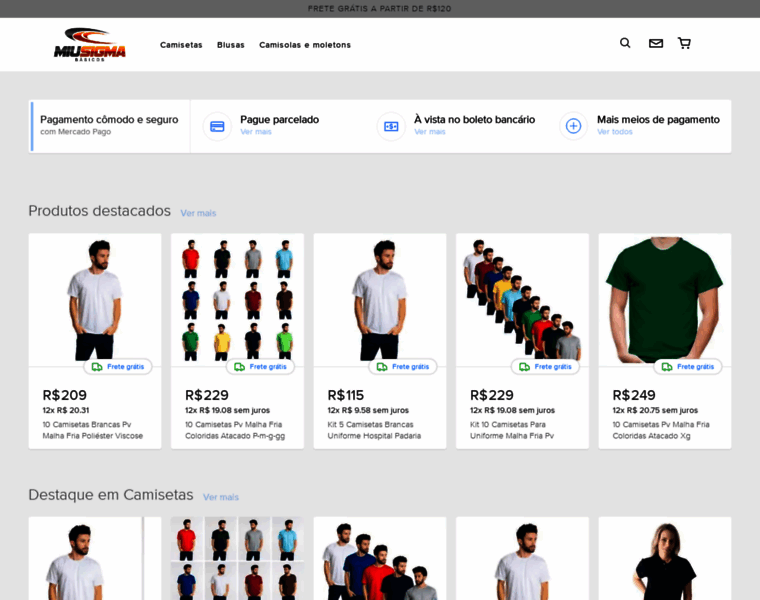760x600 pixels.
Task: Open white t-shirt thumbnail priced R$115
Action: [x=380, y=300]
